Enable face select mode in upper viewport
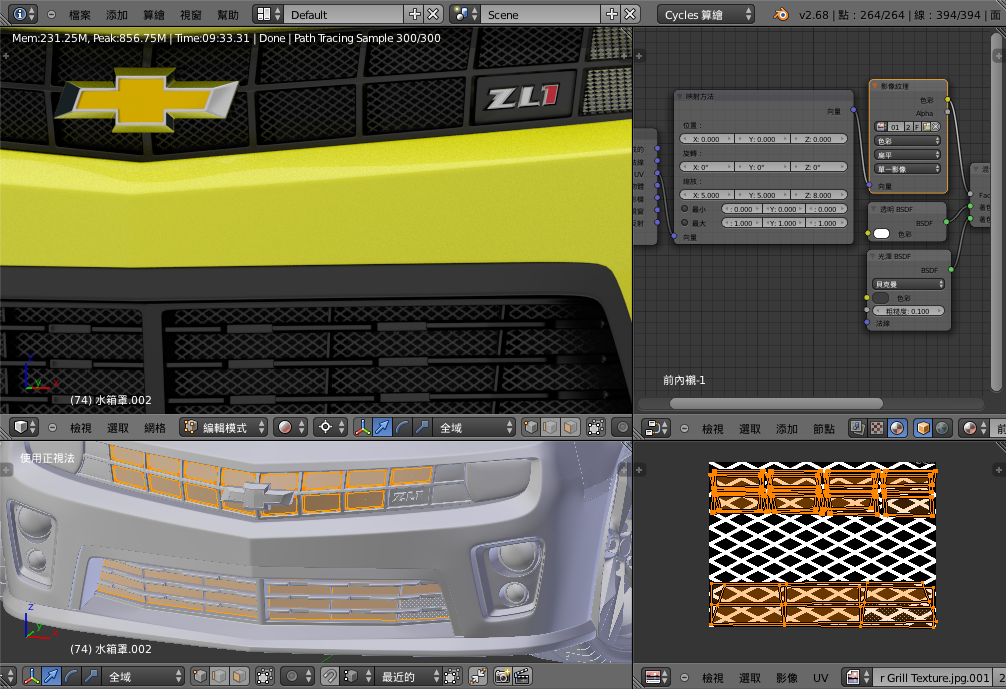1006x689 pixels. click(570, 427)
